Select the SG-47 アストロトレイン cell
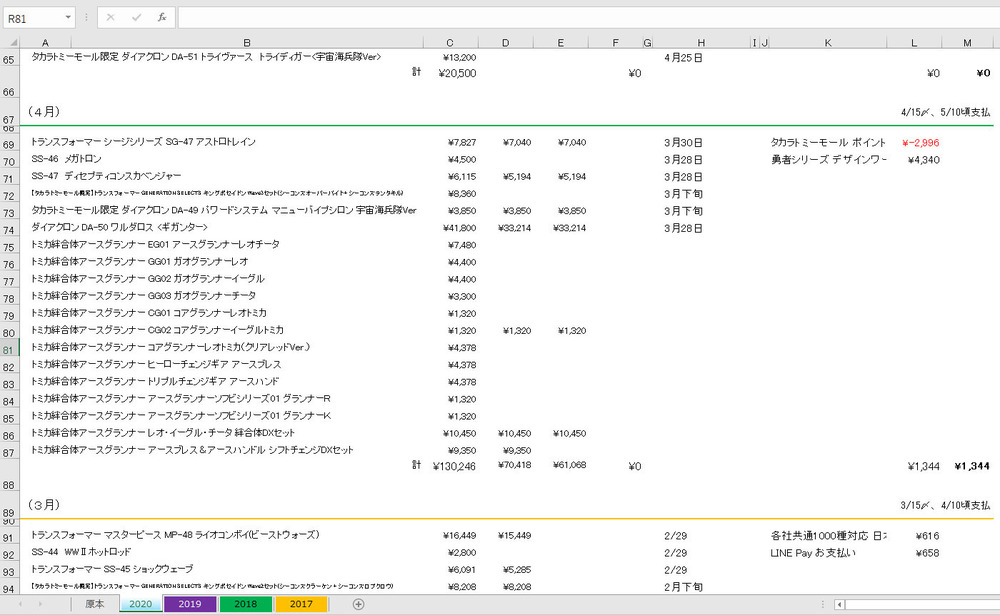The height and width of the screenshot is (615, 1000). point(143,142)
